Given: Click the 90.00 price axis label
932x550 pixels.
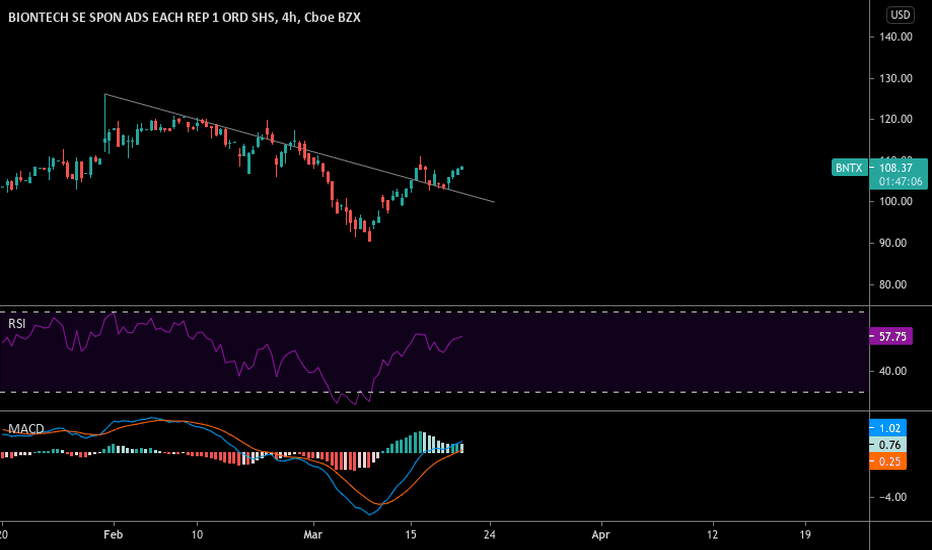Looking at the screenshot, I should click(x=893, y=243).
